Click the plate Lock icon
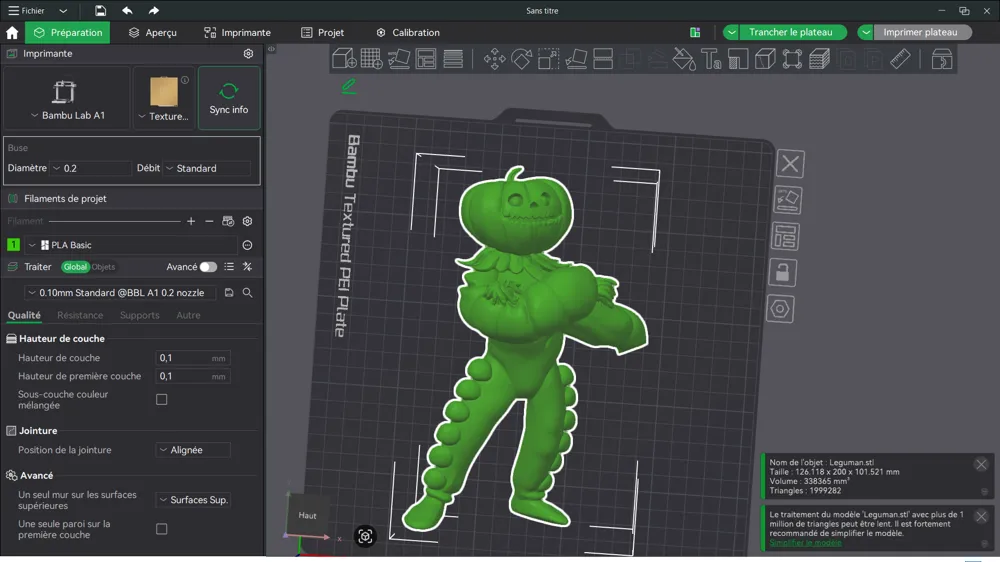 tap(782, 273)
